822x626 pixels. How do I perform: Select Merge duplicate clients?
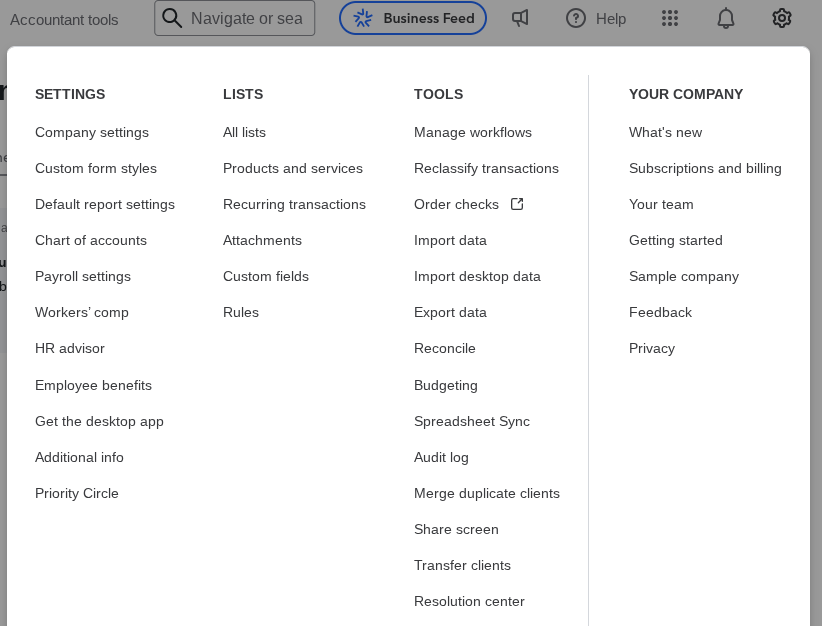point(487,493)
